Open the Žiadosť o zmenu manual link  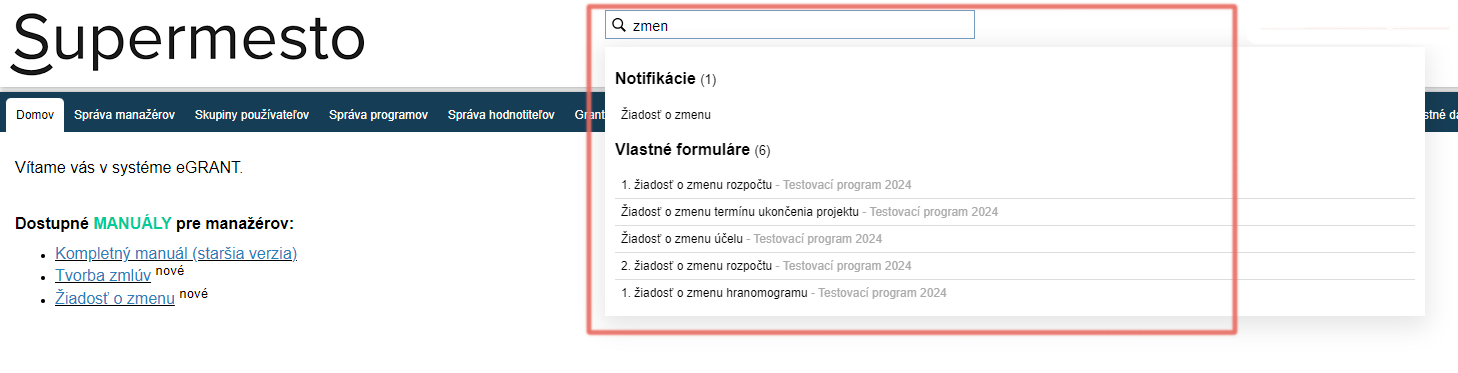pyautogui.click(x=115, y=298)
